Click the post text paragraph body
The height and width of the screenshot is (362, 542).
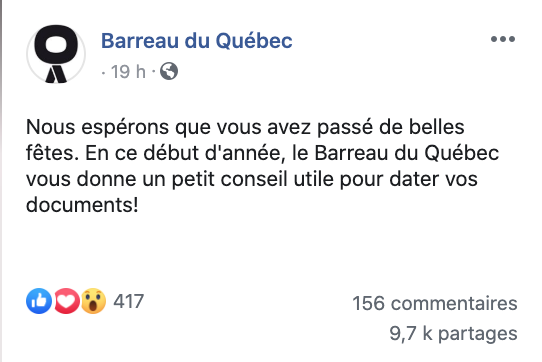(x=263, y=166)
